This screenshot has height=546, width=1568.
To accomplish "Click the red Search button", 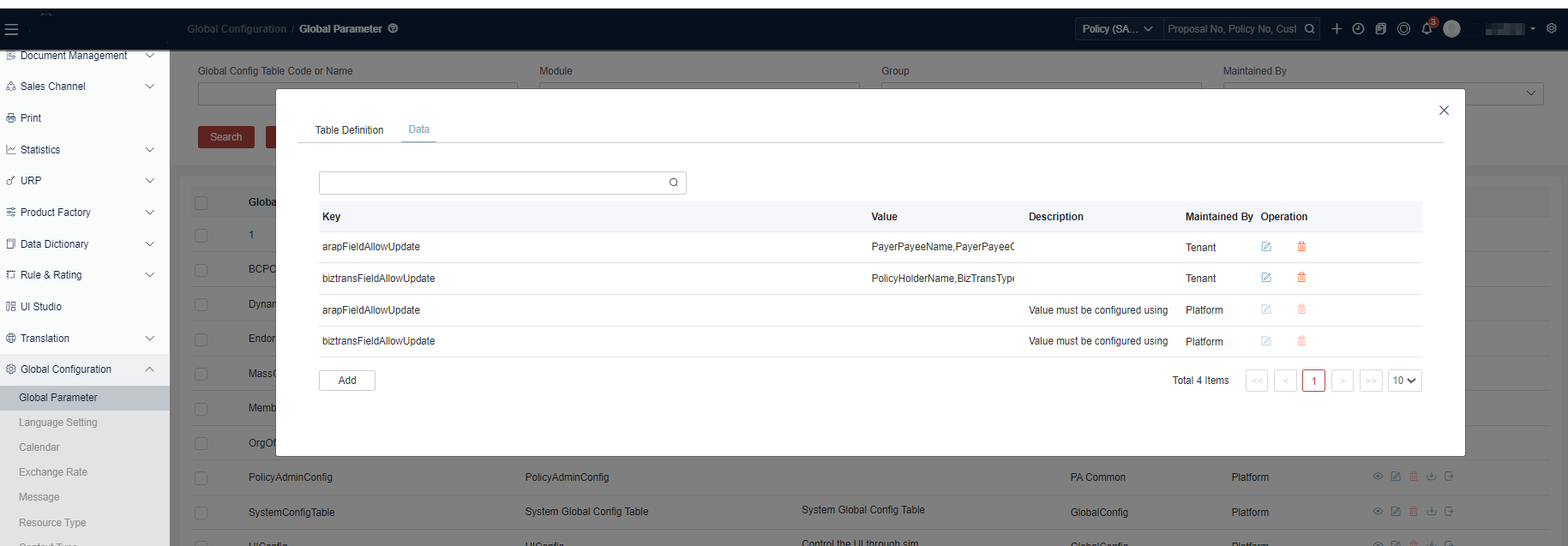I will coord(226,137).
